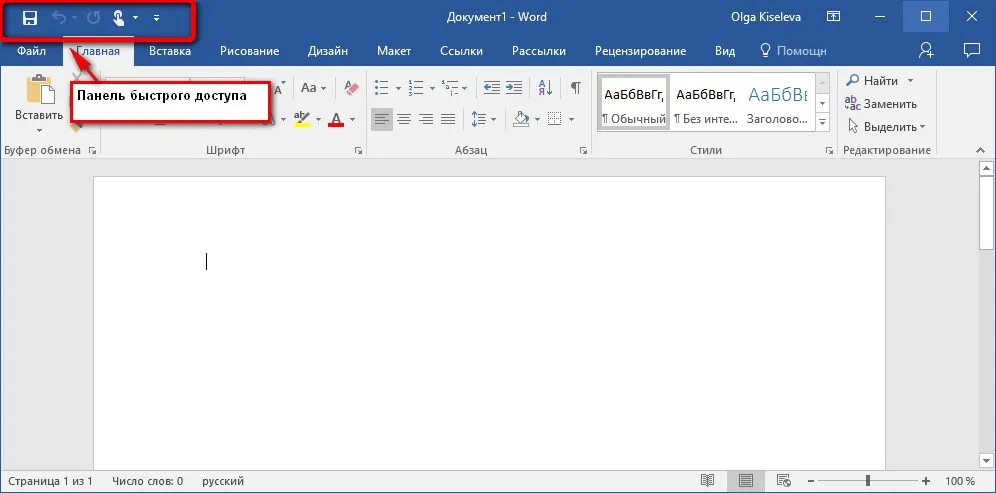Viewport: 996px width, 493px height.
Task: Select the Без интервала style
Action: tap(706, 102)
